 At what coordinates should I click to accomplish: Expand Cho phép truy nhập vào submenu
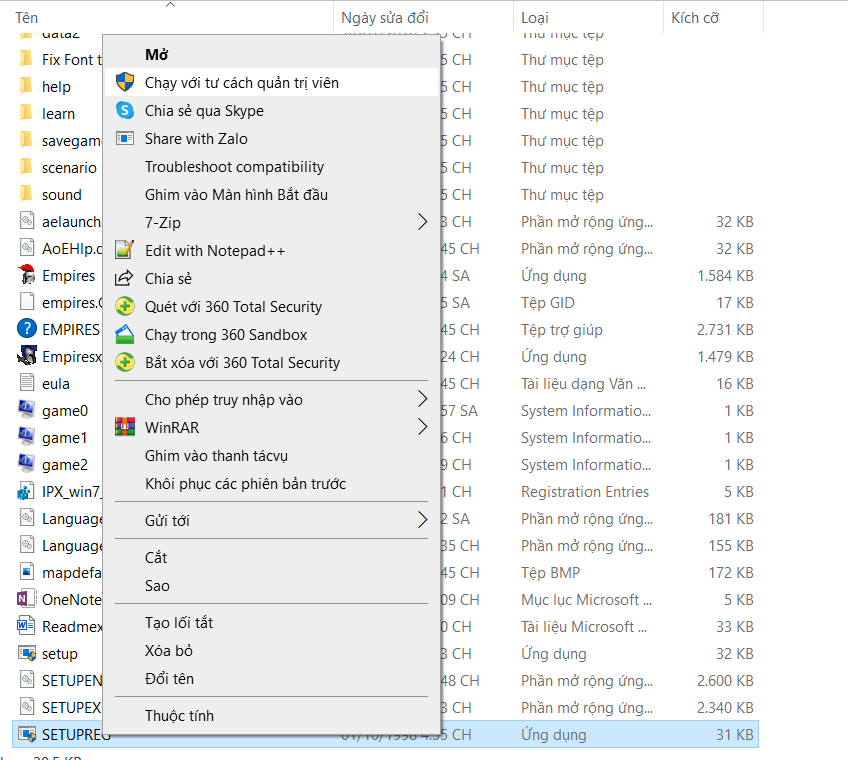(422, 399)
